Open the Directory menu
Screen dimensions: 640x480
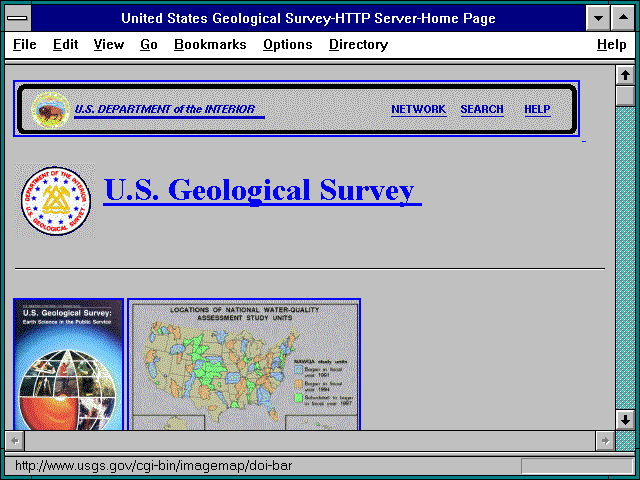coord(358,44)
